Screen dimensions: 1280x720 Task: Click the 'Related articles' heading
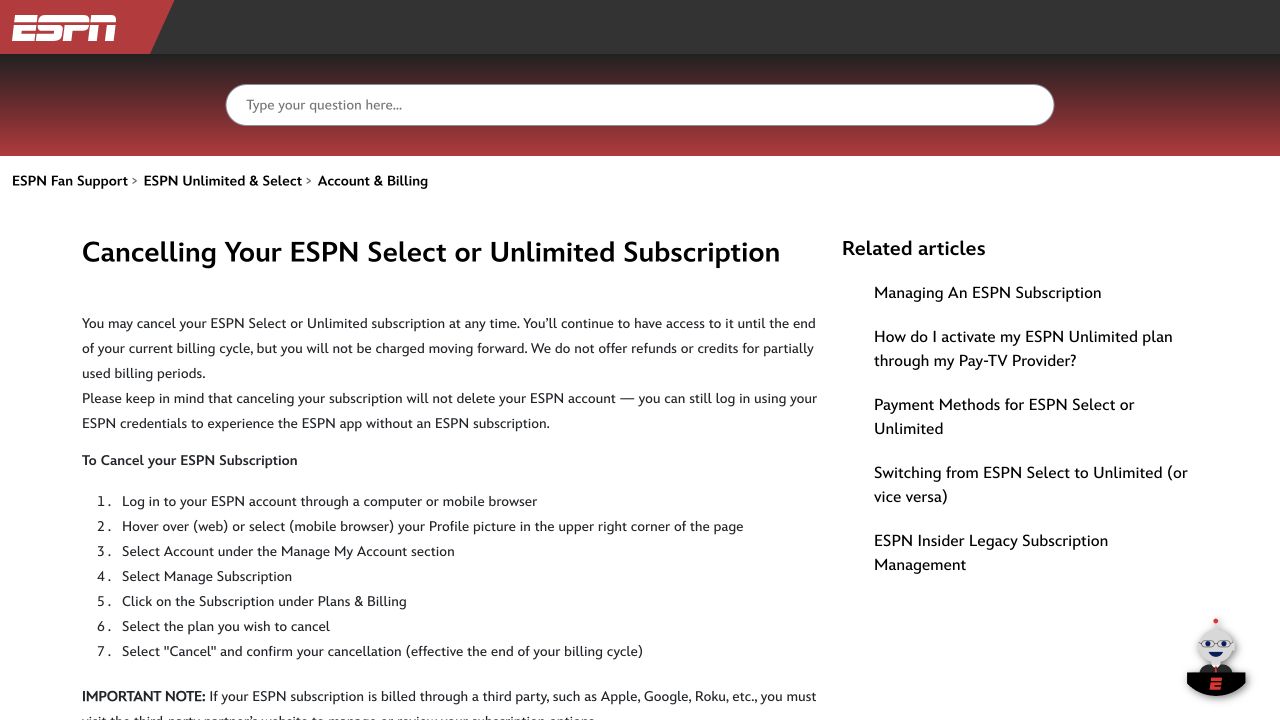point(913,248)
